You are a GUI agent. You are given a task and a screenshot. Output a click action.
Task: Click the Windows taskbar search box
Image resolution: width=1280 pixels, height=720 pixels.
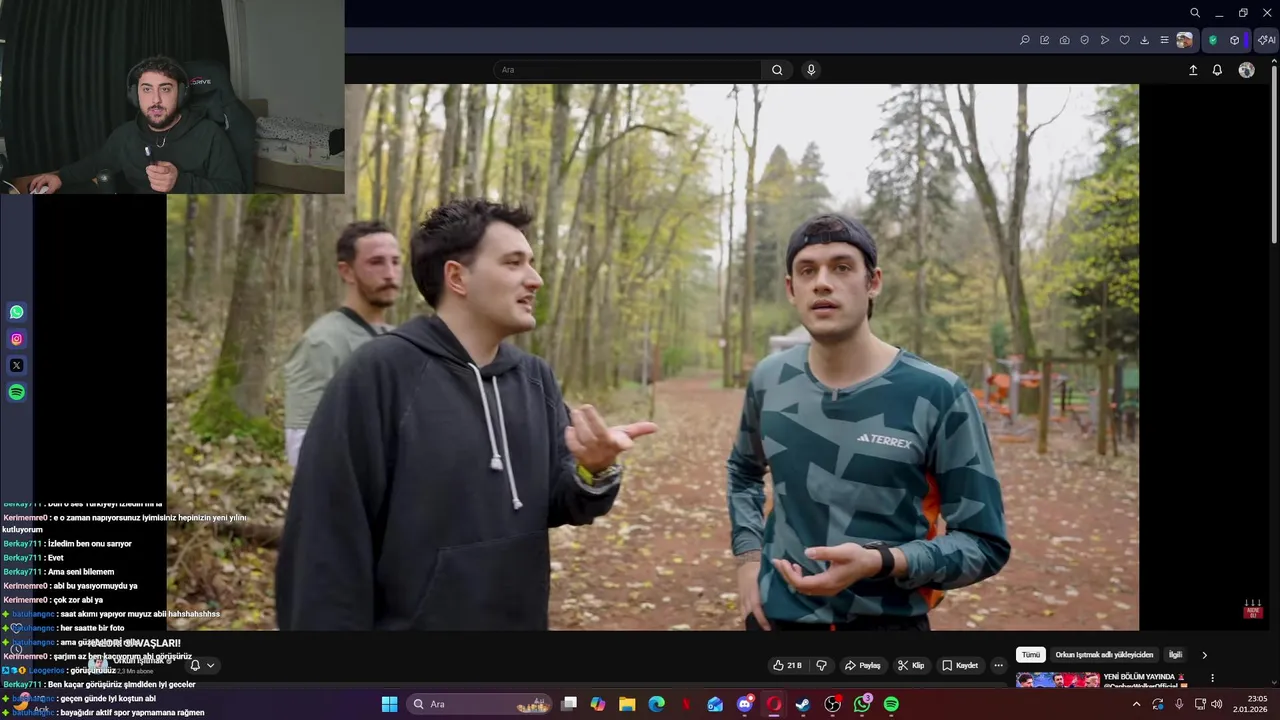479,704
